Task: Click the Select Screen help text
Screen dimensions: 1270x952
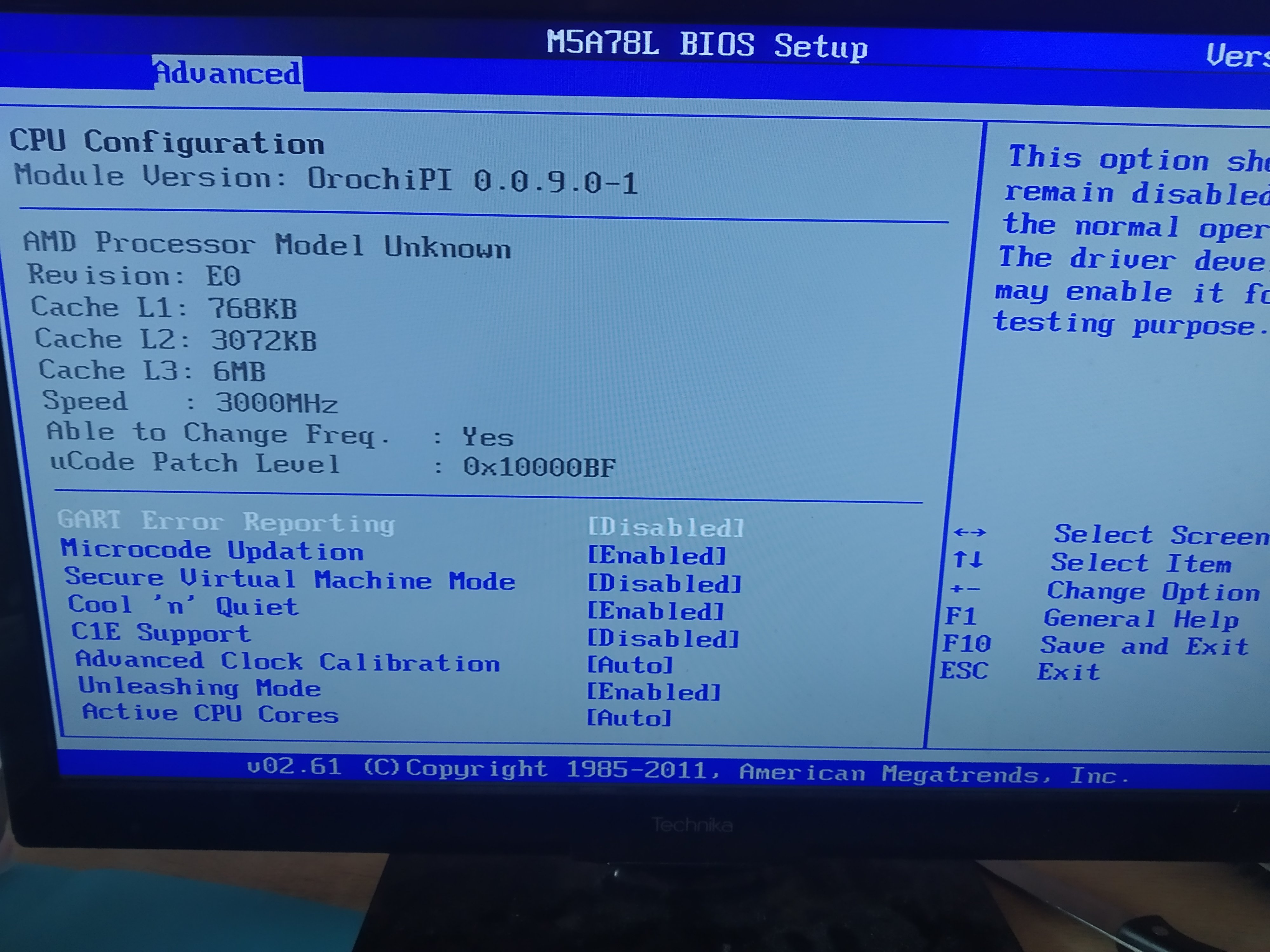Action: click(x=1161, y=535)
